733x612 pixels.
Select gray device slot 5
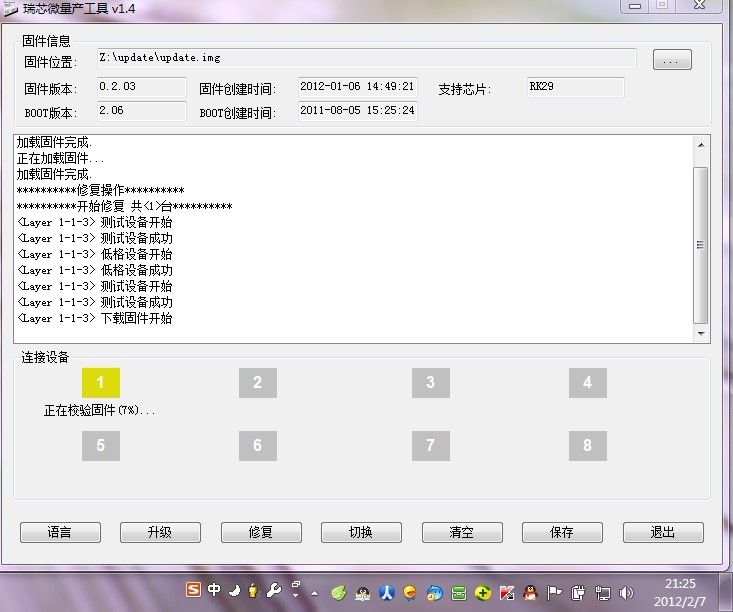pyautogui.click(x=101, y=446)
